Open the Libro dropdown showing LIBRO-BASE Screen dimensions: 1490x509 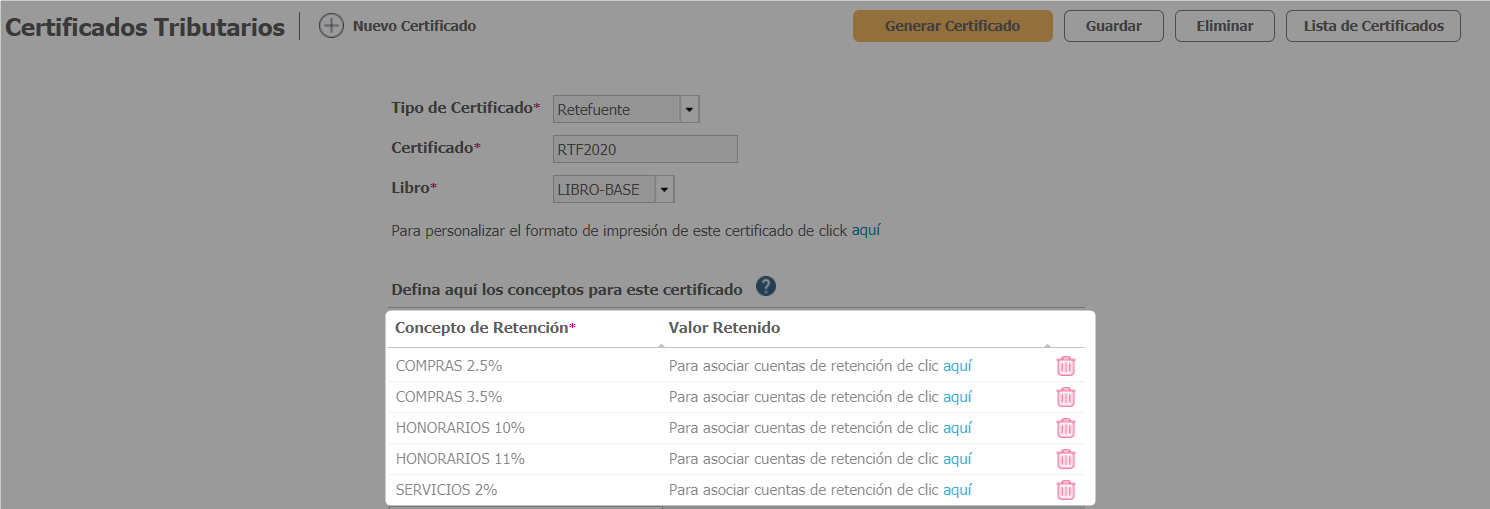coord(665,189)
